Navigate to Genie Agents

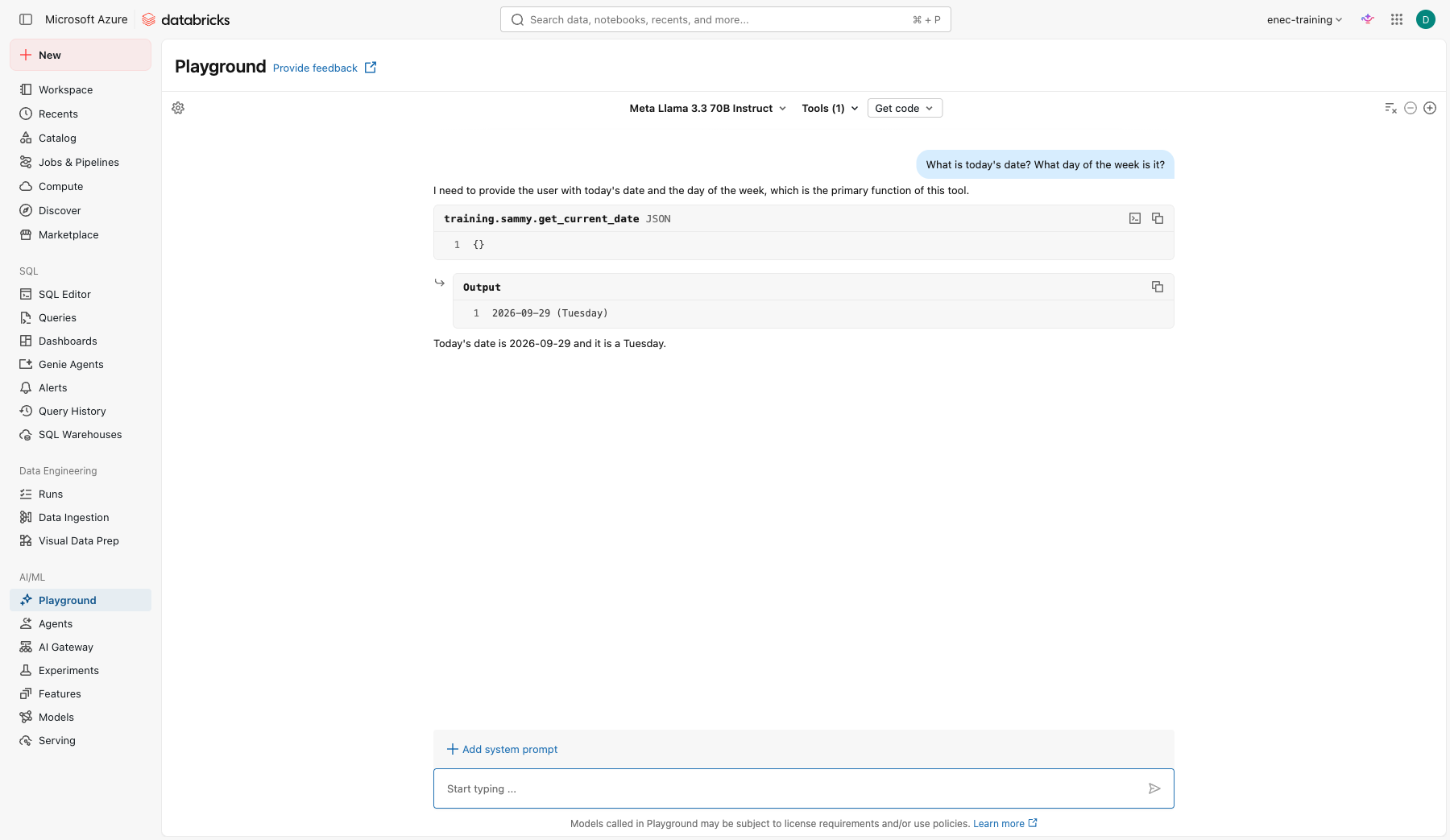[x=81, y=364]
